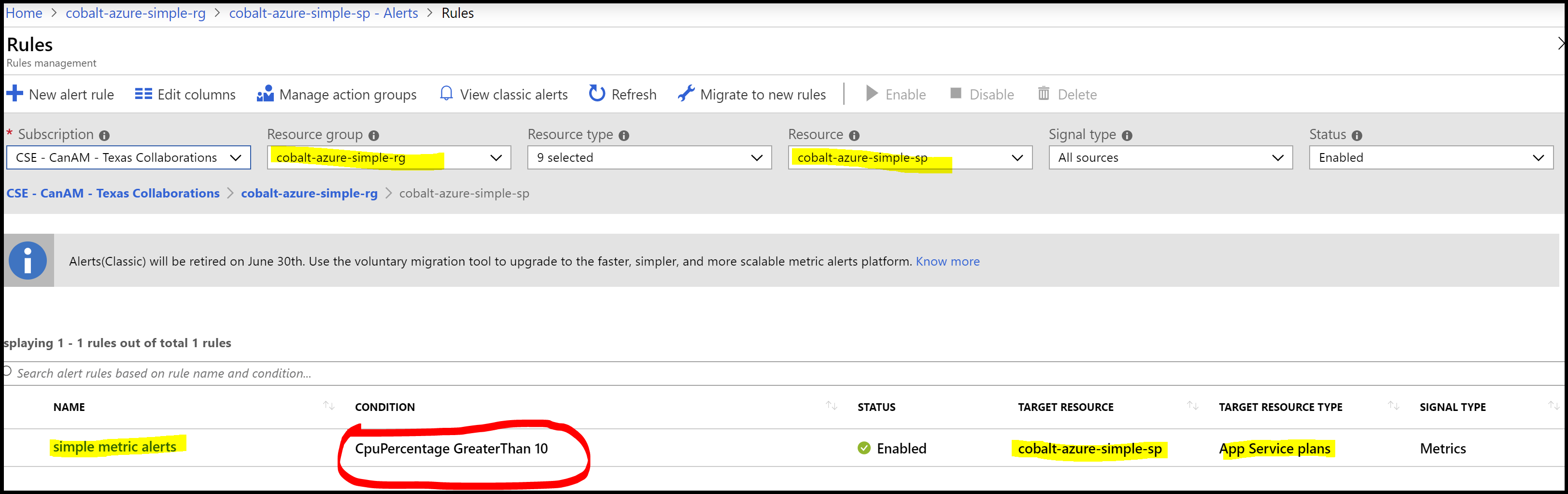Expand the Signal type All sources dropdown
Image resolution: width=1568 pixels, height=494 pixels.
click(1171, 157)
